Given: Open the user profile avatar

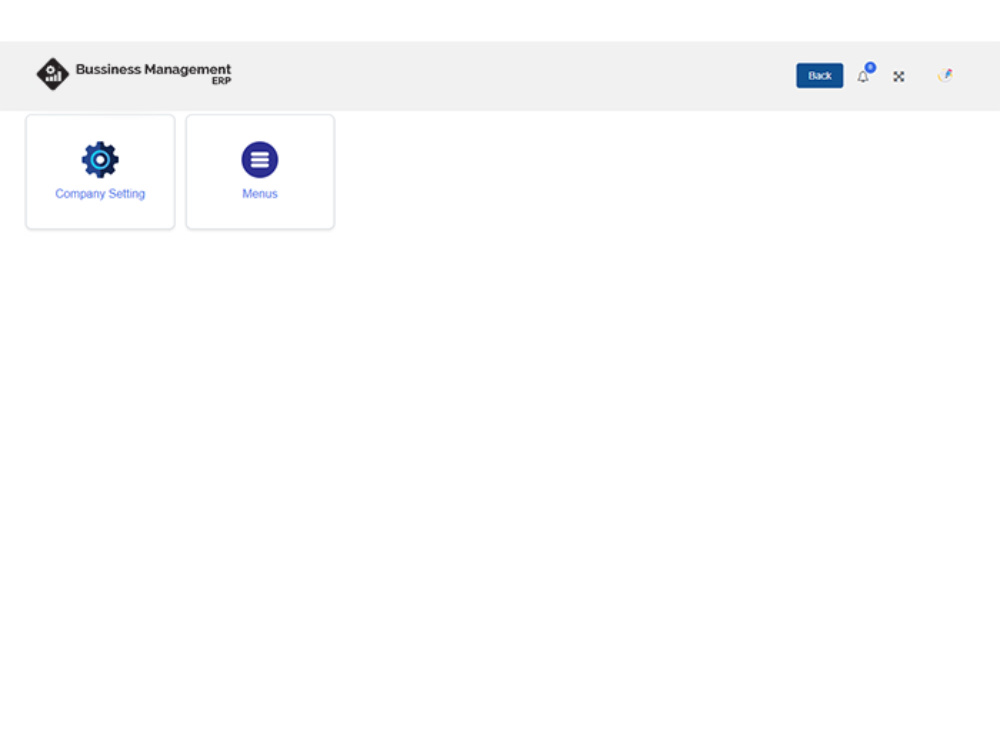Looking at the screenshot, I should tap(945, 75).
